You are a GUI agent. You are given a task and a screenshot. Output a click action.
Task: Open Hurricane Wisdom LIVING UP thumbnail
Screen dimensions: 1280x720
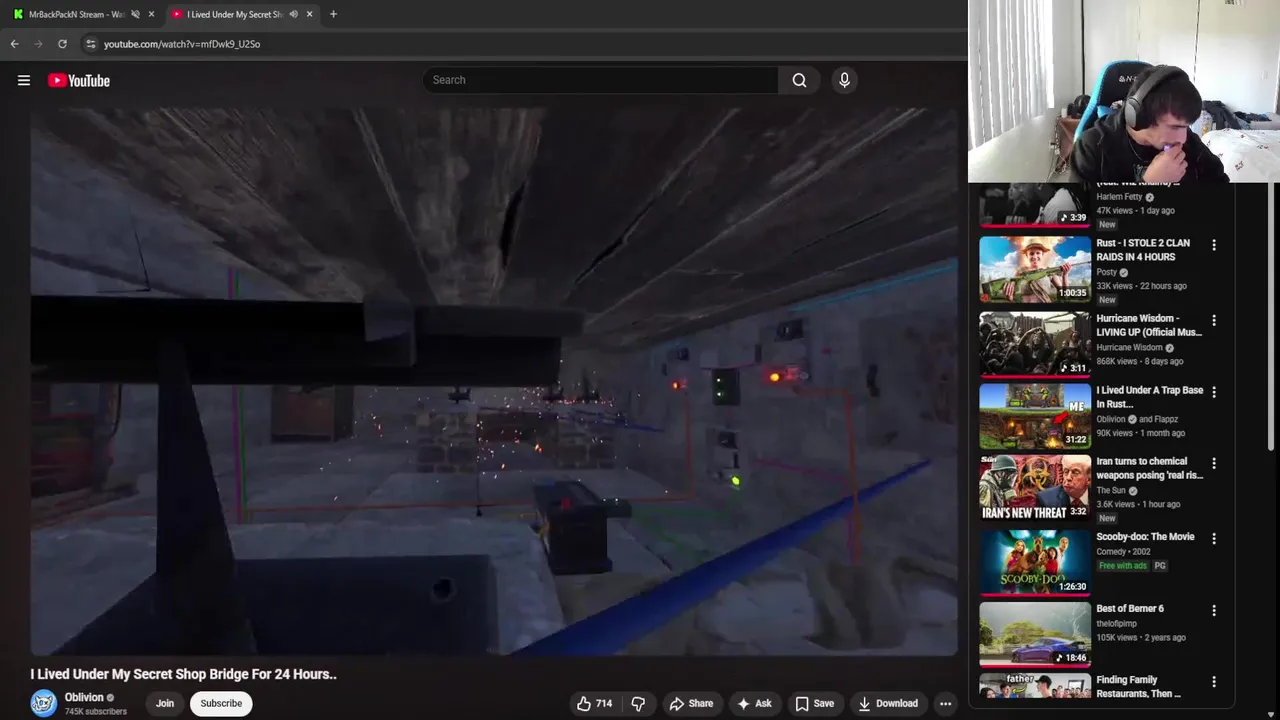tap(1035, 344)
